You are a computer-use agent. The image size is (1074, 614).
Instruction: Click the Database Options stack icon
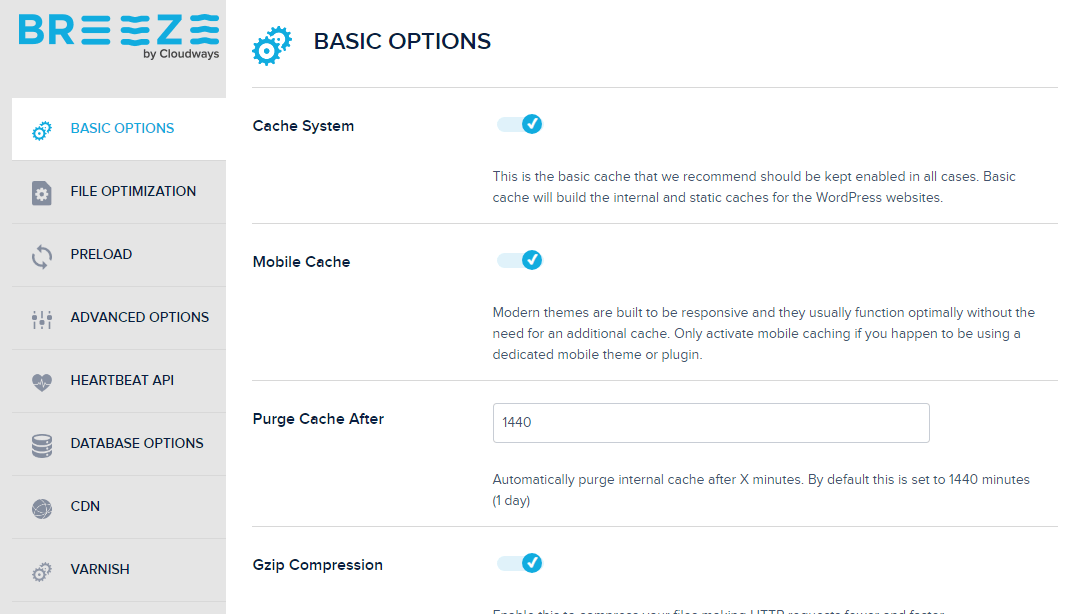[x=41, y=445]
